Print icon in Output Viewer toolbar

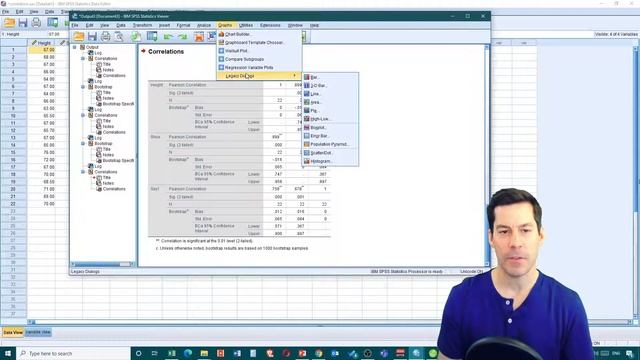coord(105,37)
